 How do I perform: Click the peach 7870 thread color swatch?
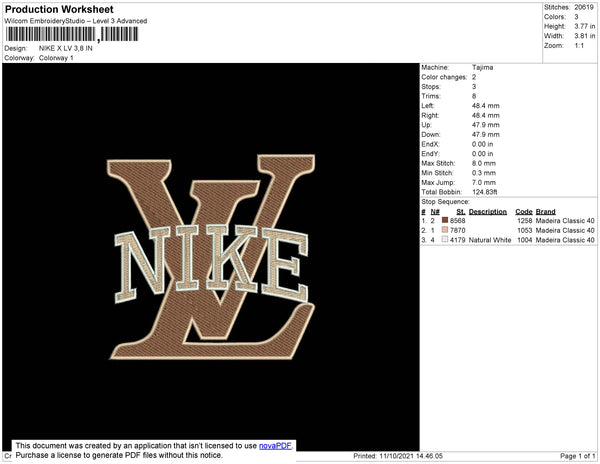tap(445, 230)
